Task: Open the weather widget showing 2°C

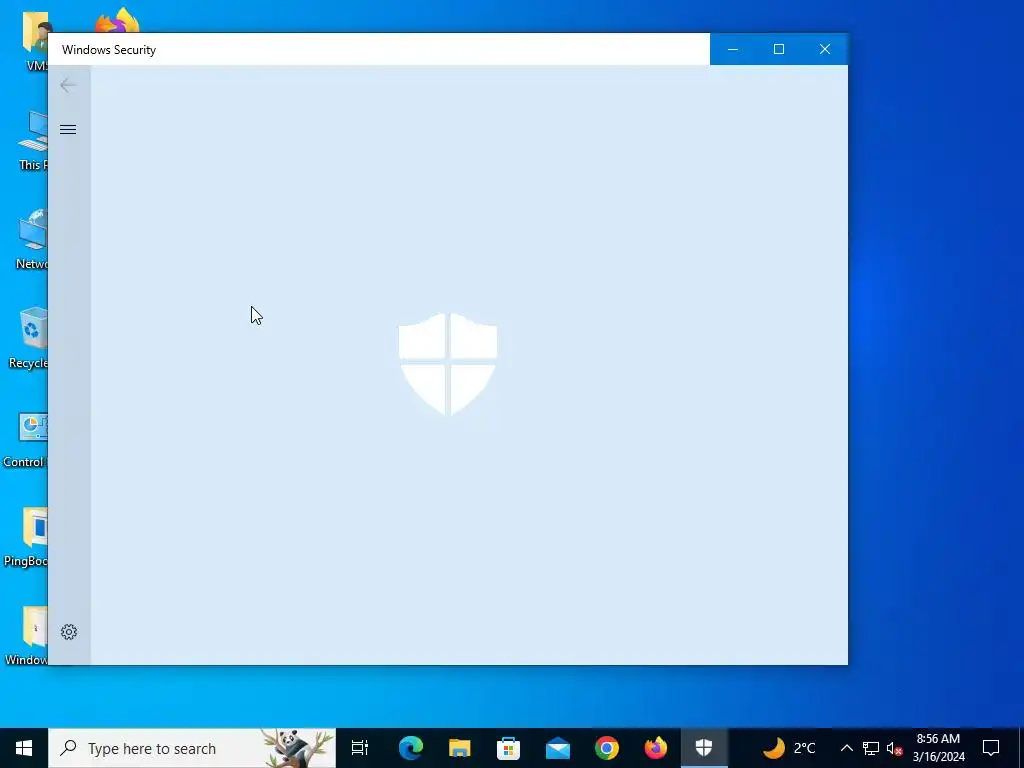Action: pyautogui.click(x=789, y=748)
